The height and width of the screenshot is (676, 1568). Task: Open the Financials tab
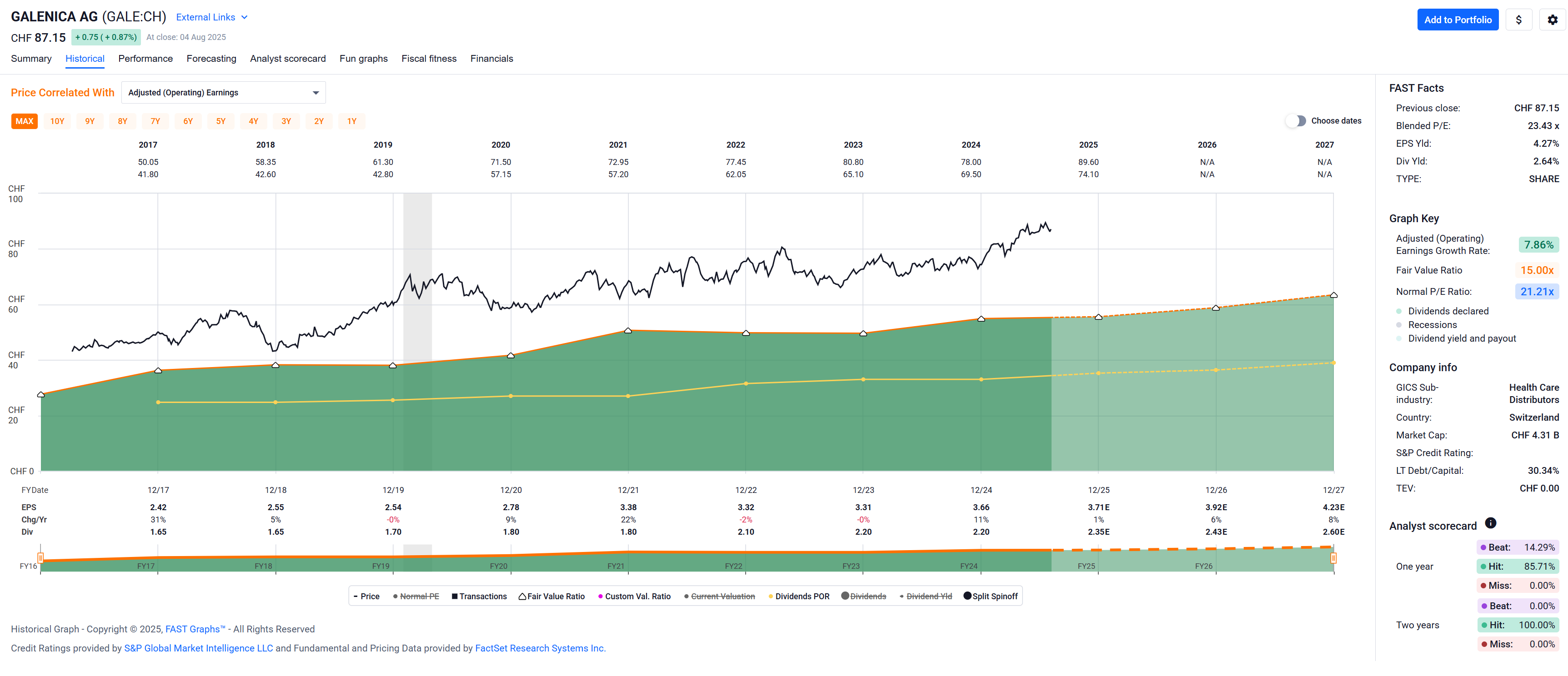coord(491,59)
